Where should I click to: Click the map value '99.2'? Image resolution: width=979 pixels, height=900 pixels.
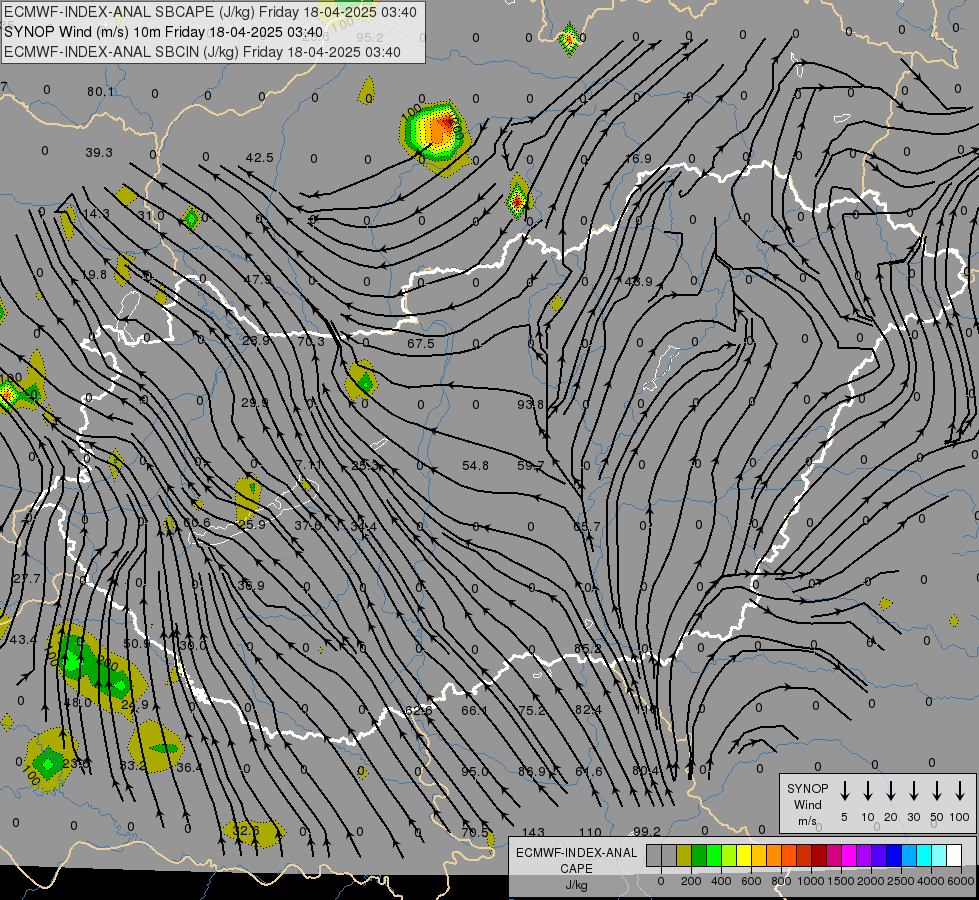pos(647,831)
